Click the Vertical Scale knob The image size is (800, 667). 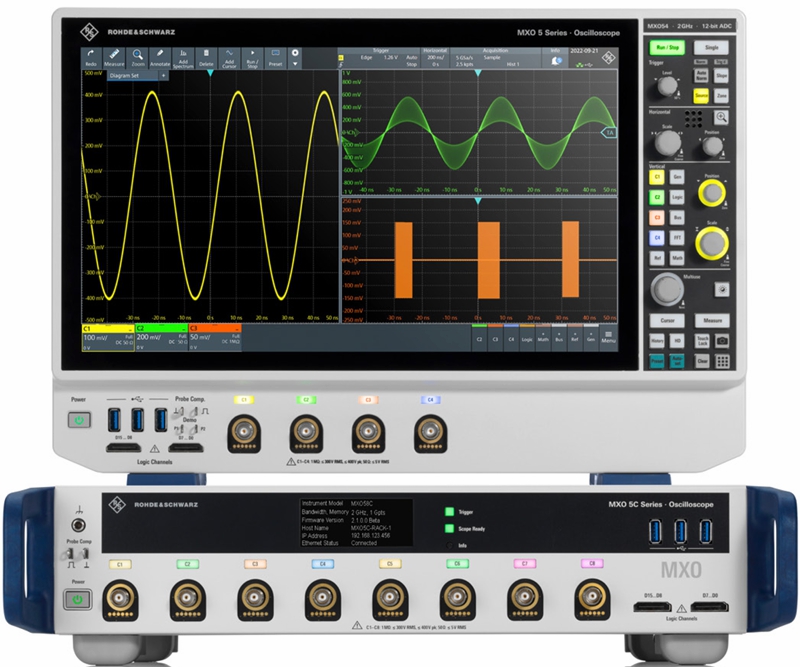[x=712, y=243]
